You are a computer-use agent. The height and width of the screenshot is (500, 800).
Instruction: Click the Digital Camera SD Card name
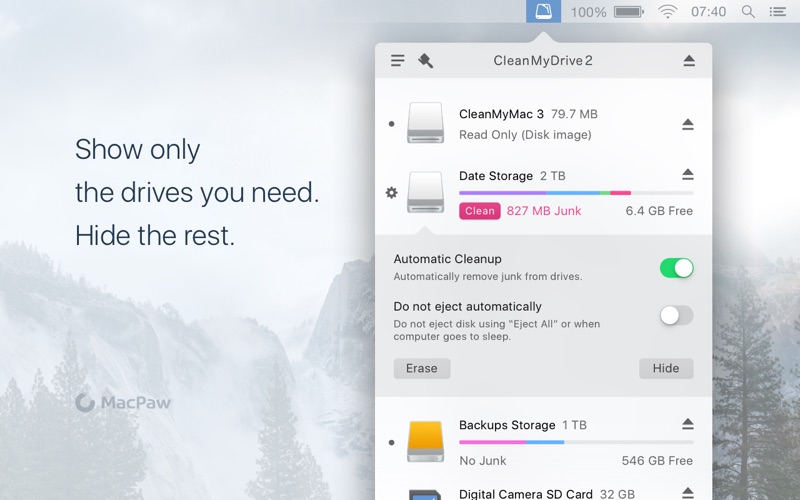(526, 494)
